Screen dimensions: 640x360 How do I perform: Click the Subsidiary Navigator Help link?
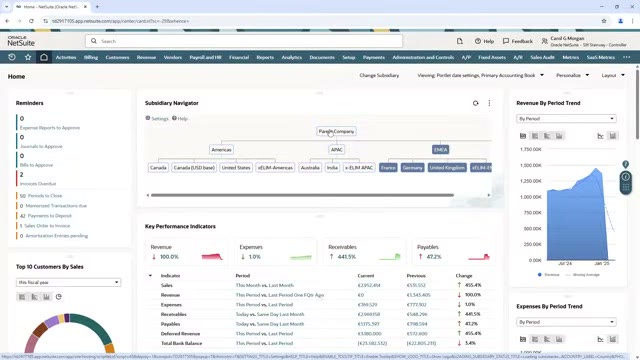(180, 118)
